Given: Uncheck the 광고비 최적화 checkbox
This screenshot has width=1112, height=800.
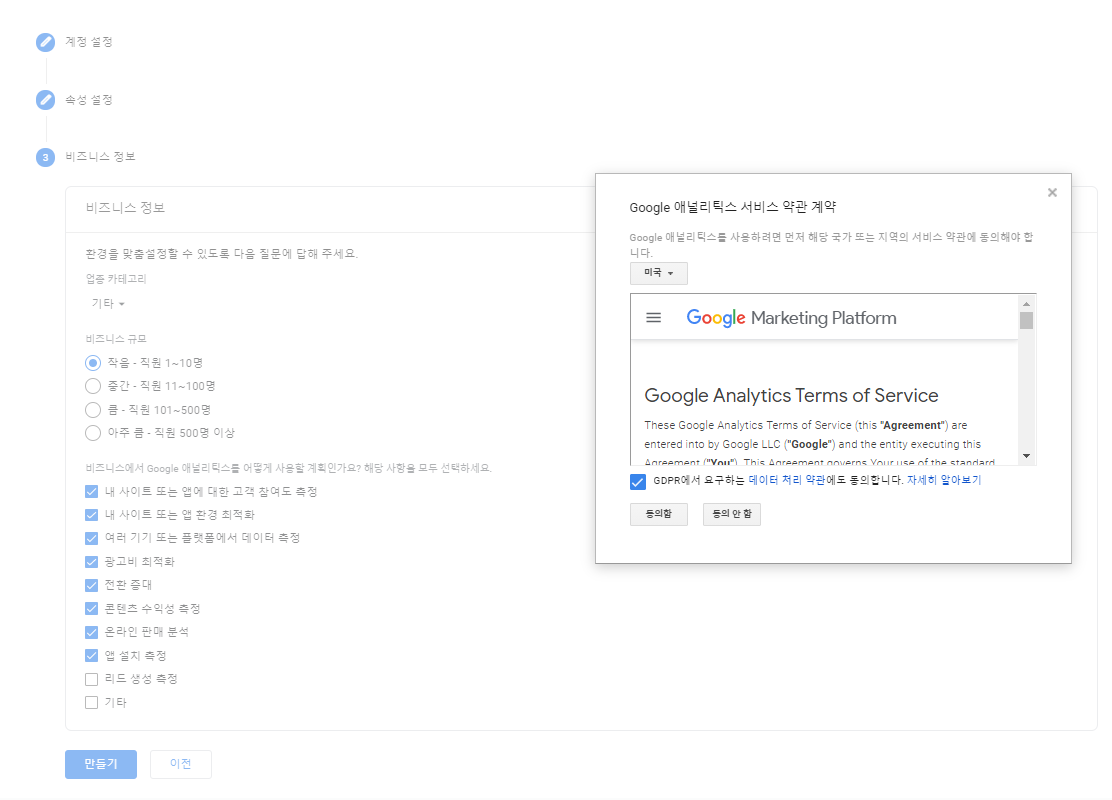Looking at the screenshot, I should pos(91,562).
